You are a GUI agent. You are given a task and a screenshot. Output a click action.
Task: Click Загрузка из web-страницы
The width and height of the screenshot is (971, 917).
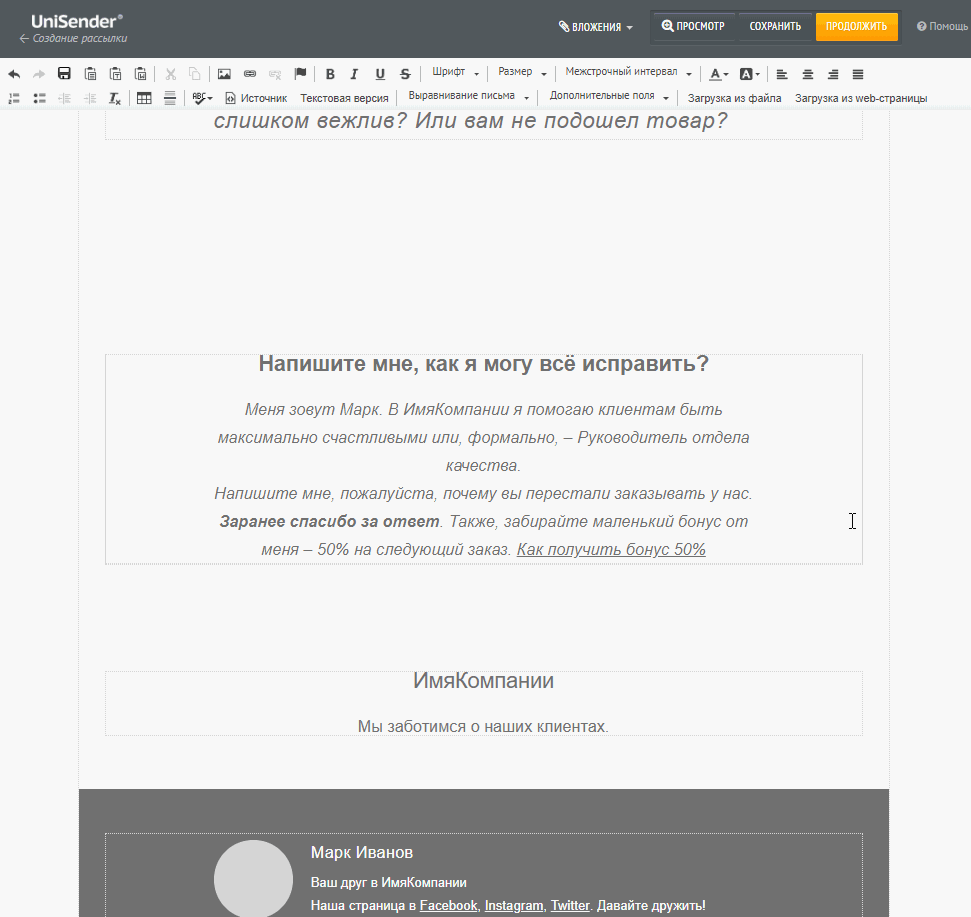pos(861,98)
